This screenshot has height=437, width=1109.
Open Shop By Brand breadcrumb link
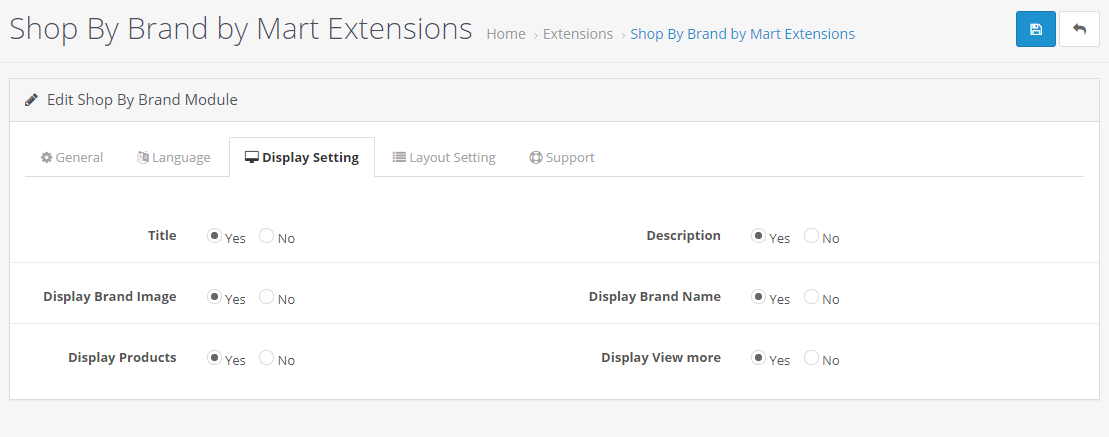click(743, 34)
